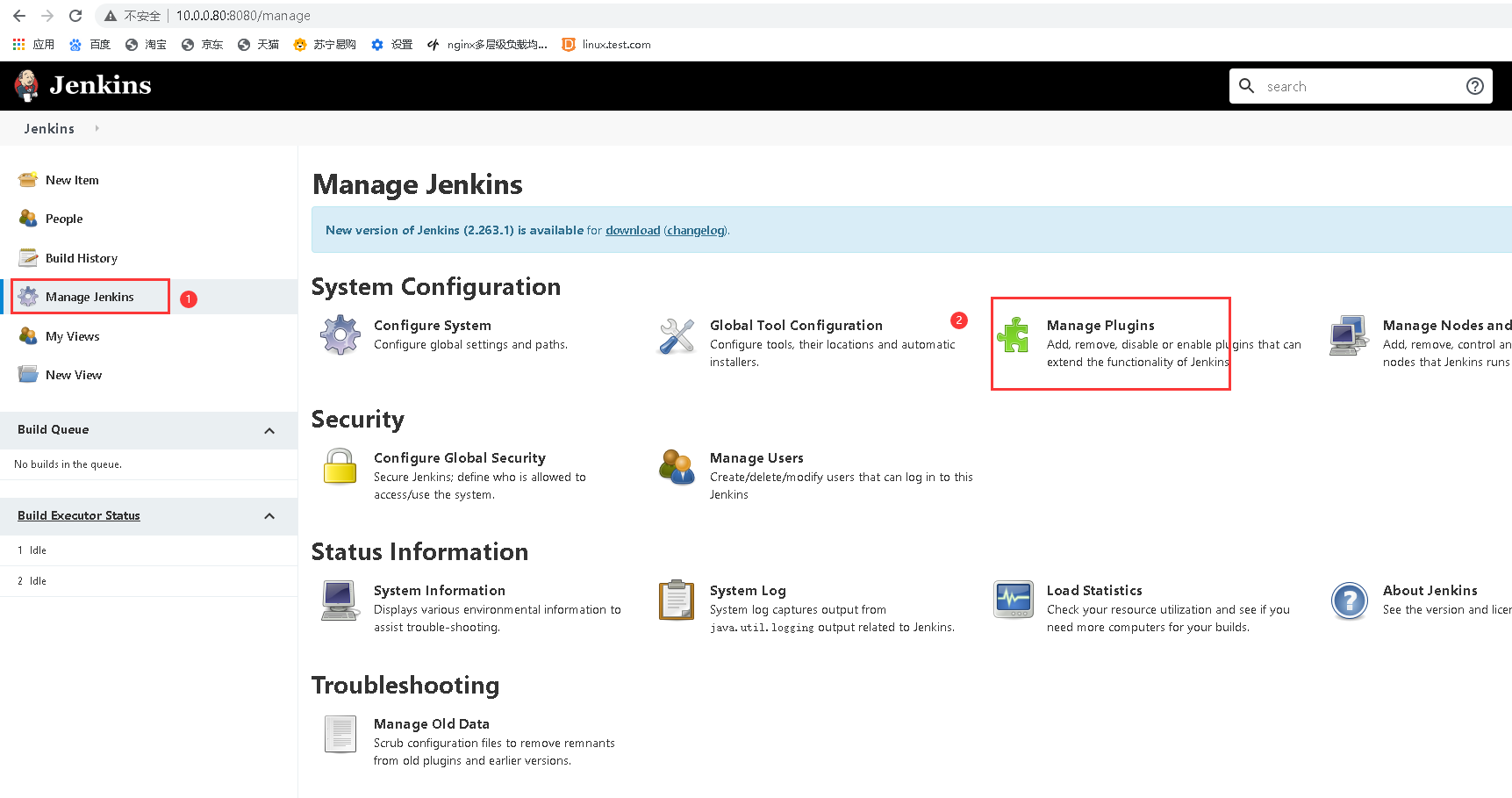Click the Jenkins breadcrumb link

[49, 128]
